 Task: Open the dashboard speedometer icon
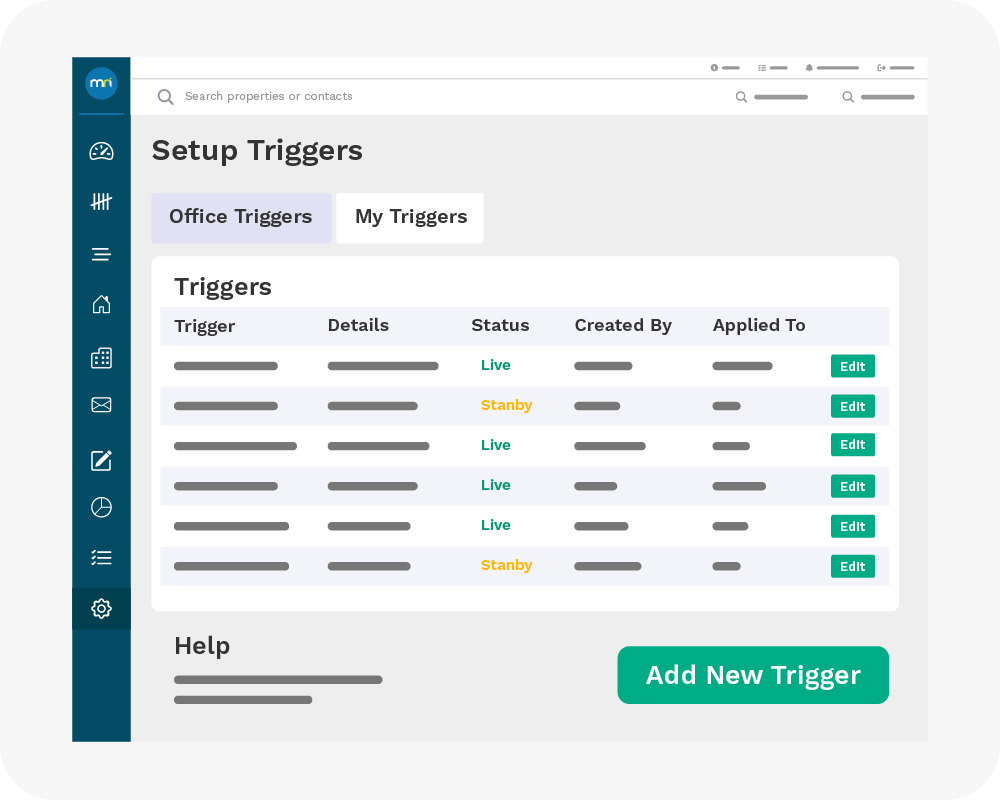pos(101,151)
